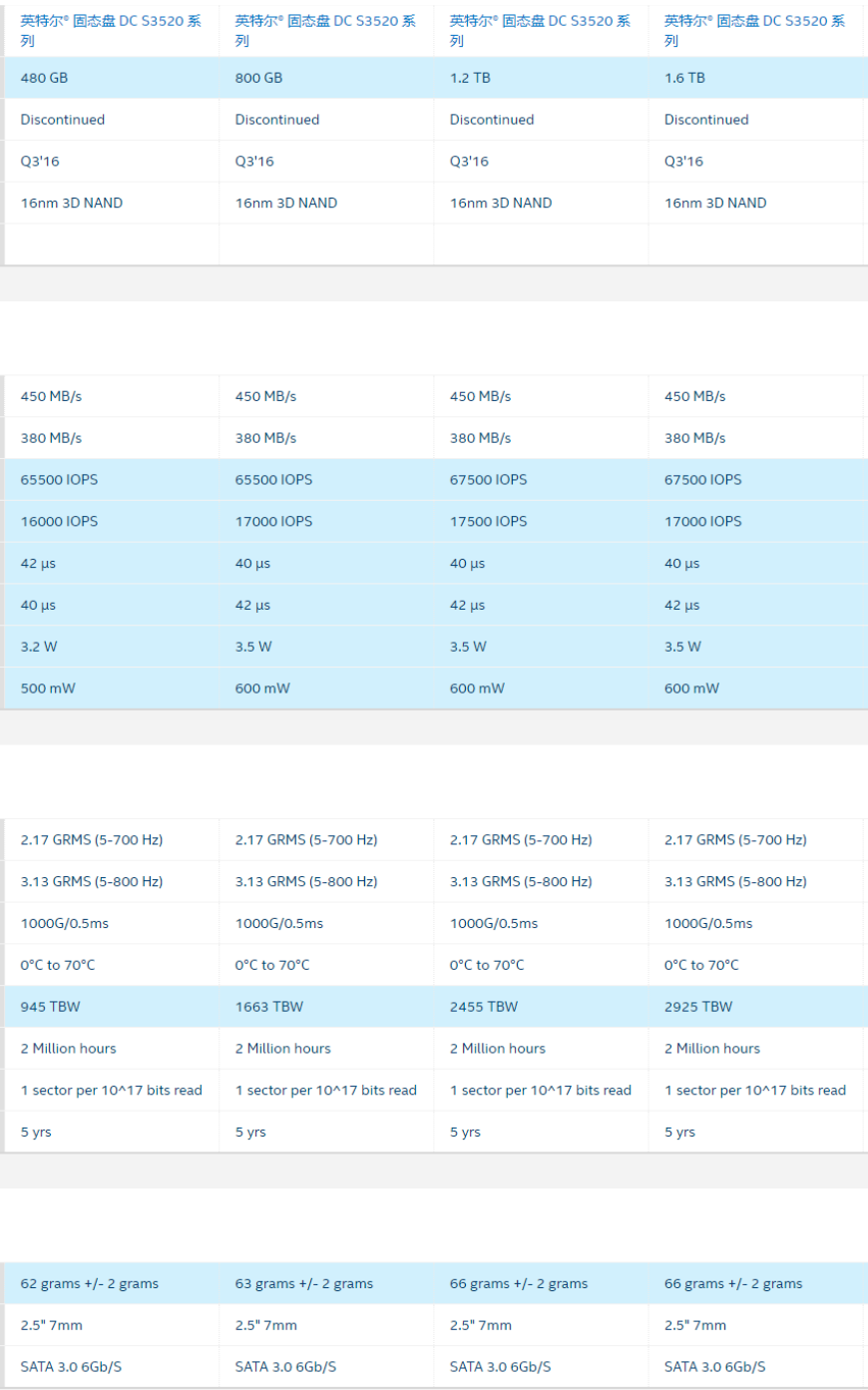868x1390 pixels.
Task: Open the DC S3520 link above 480 GB
Action: [x=111, y=30]
